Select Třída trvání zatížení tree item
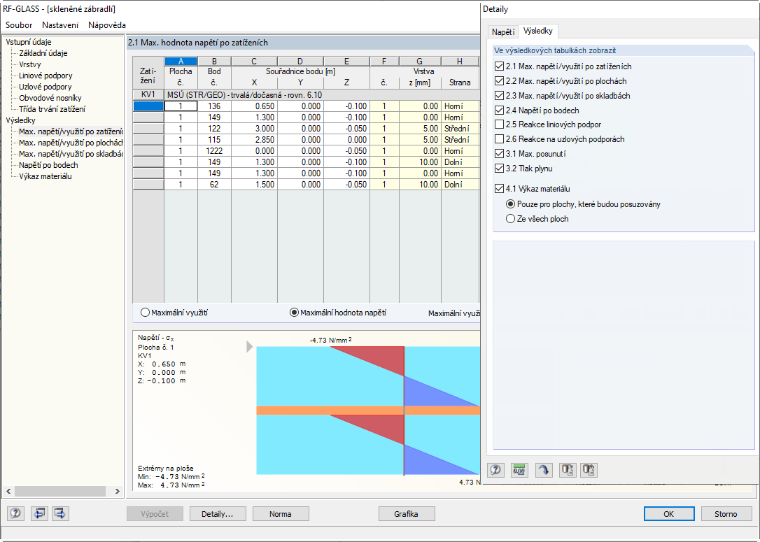This screenshot has height=542, width=760. click(x=52, y=109)
